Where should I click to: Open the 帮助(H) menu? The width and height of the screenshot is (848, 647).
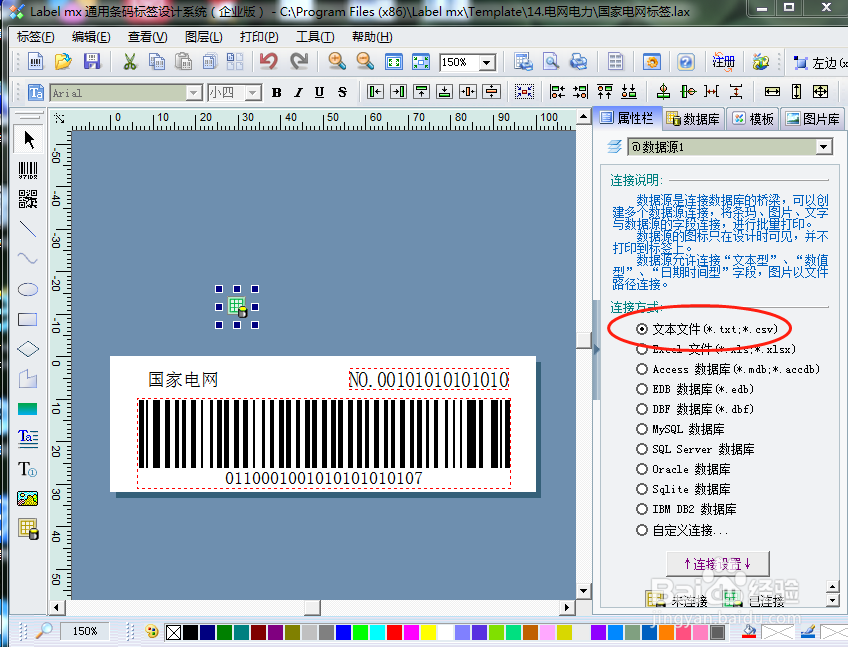pyautogui.click(x=372, y=37)
